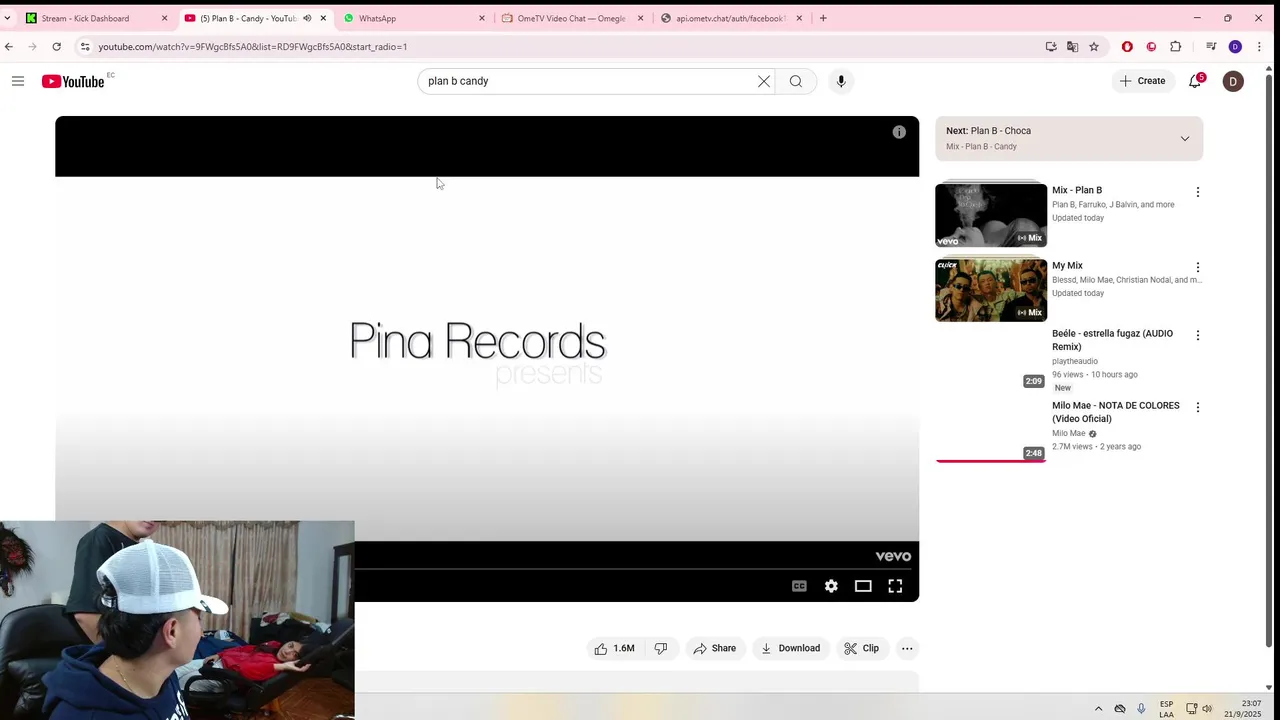Open playtheaudio channel link
Screen dimensions: 1280x720
[1075, 361]
